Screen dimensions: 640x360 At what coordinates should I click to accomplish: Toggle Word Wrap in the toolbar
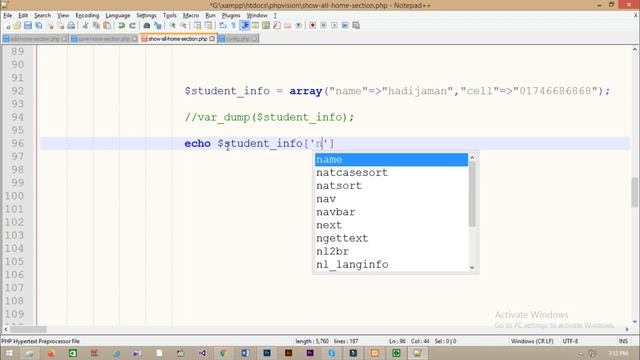[223, 25]
